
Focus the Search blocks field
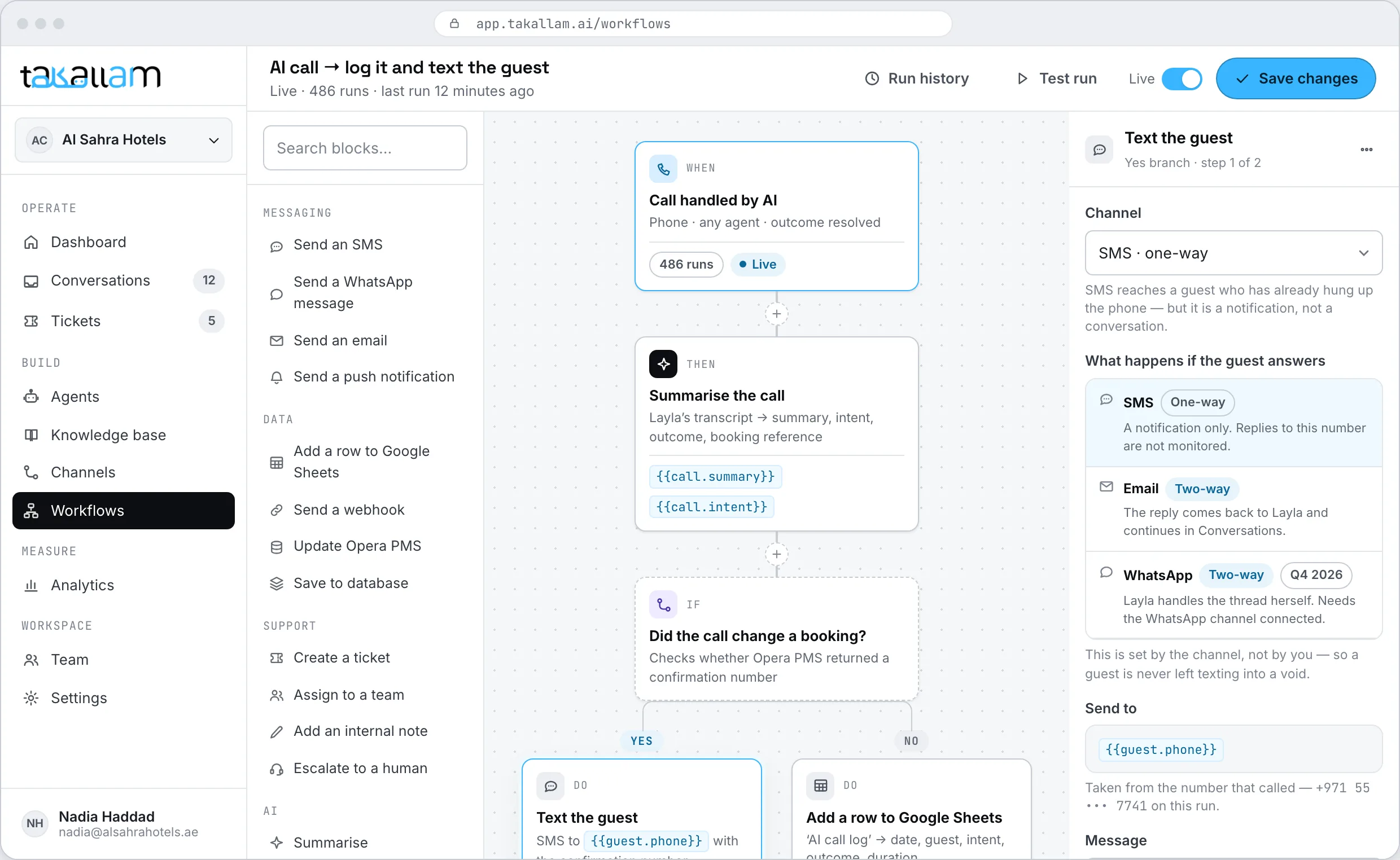(x=365, y=148)
